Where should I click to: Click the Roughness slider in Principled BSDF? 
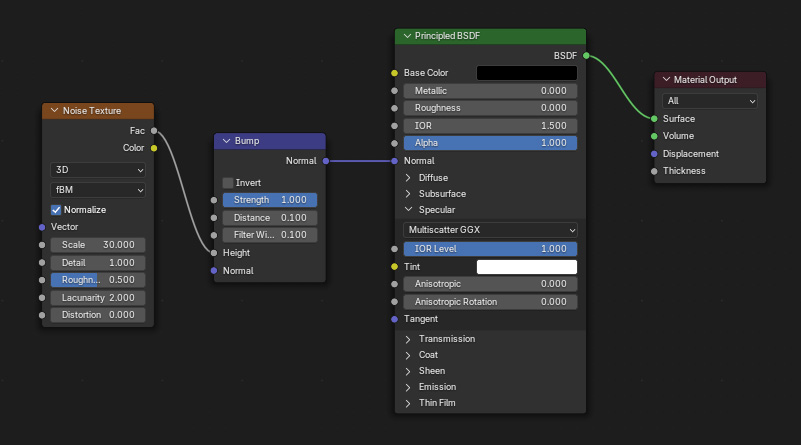(490, 108)
